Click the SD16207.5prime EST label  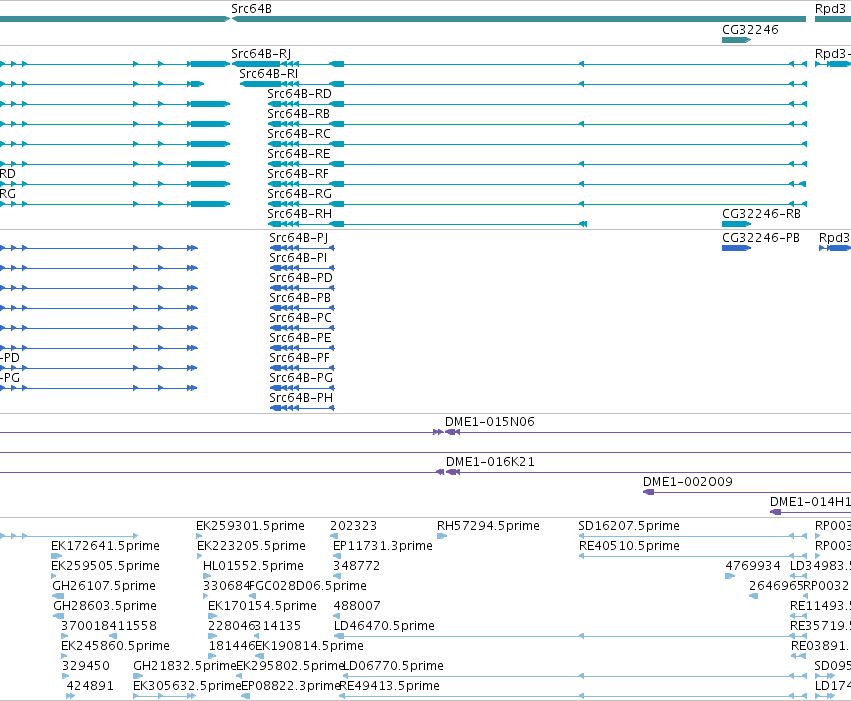[629, 525]
